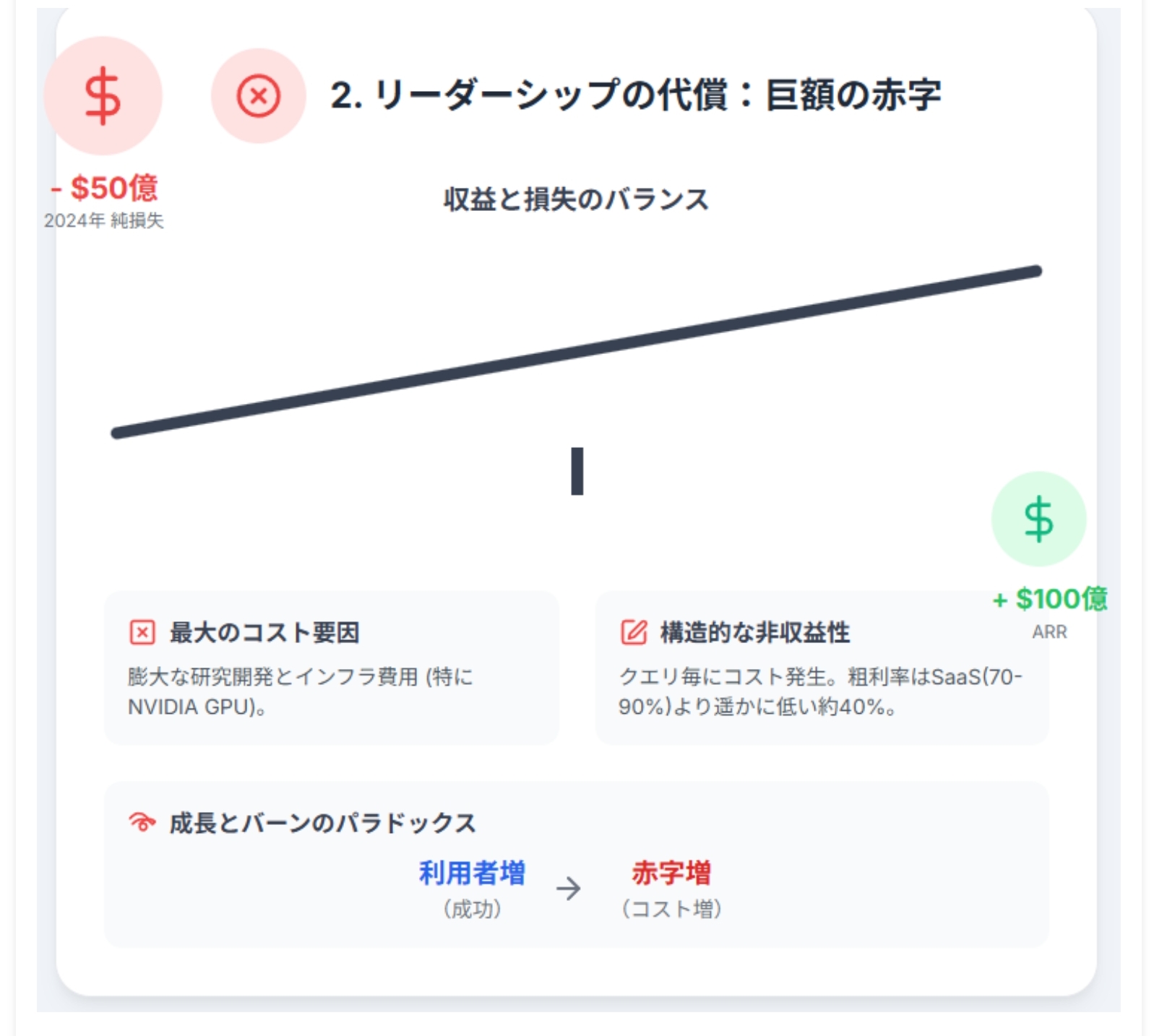Click the tilted balance beam line
The image size is (1154, 1036).
(x=577, y=352)
